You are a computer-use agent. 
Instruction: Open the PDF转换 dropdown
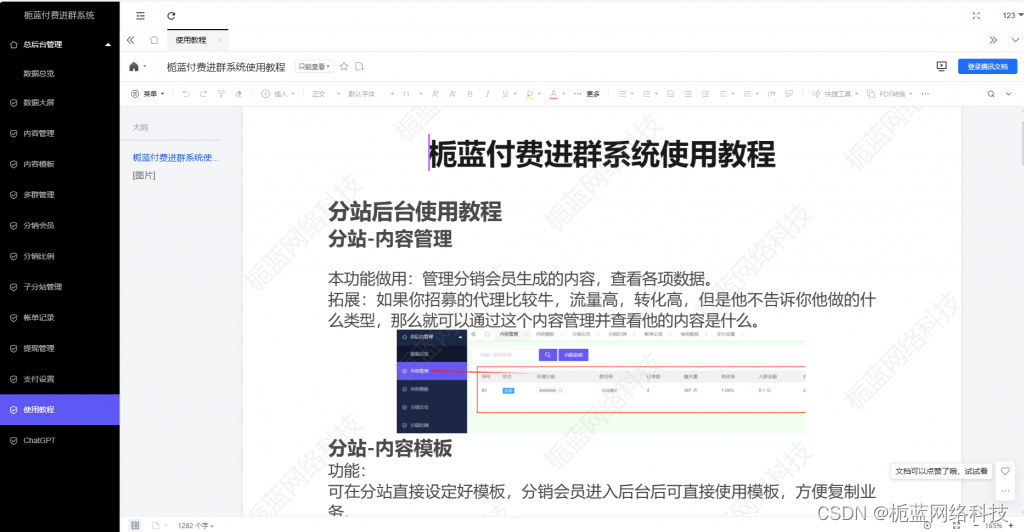[x=889, y=94]
